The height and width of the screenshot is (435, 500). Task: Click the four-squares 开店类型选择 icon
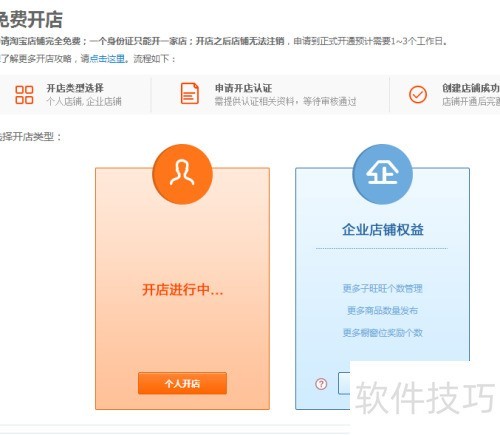coord(24,95)
